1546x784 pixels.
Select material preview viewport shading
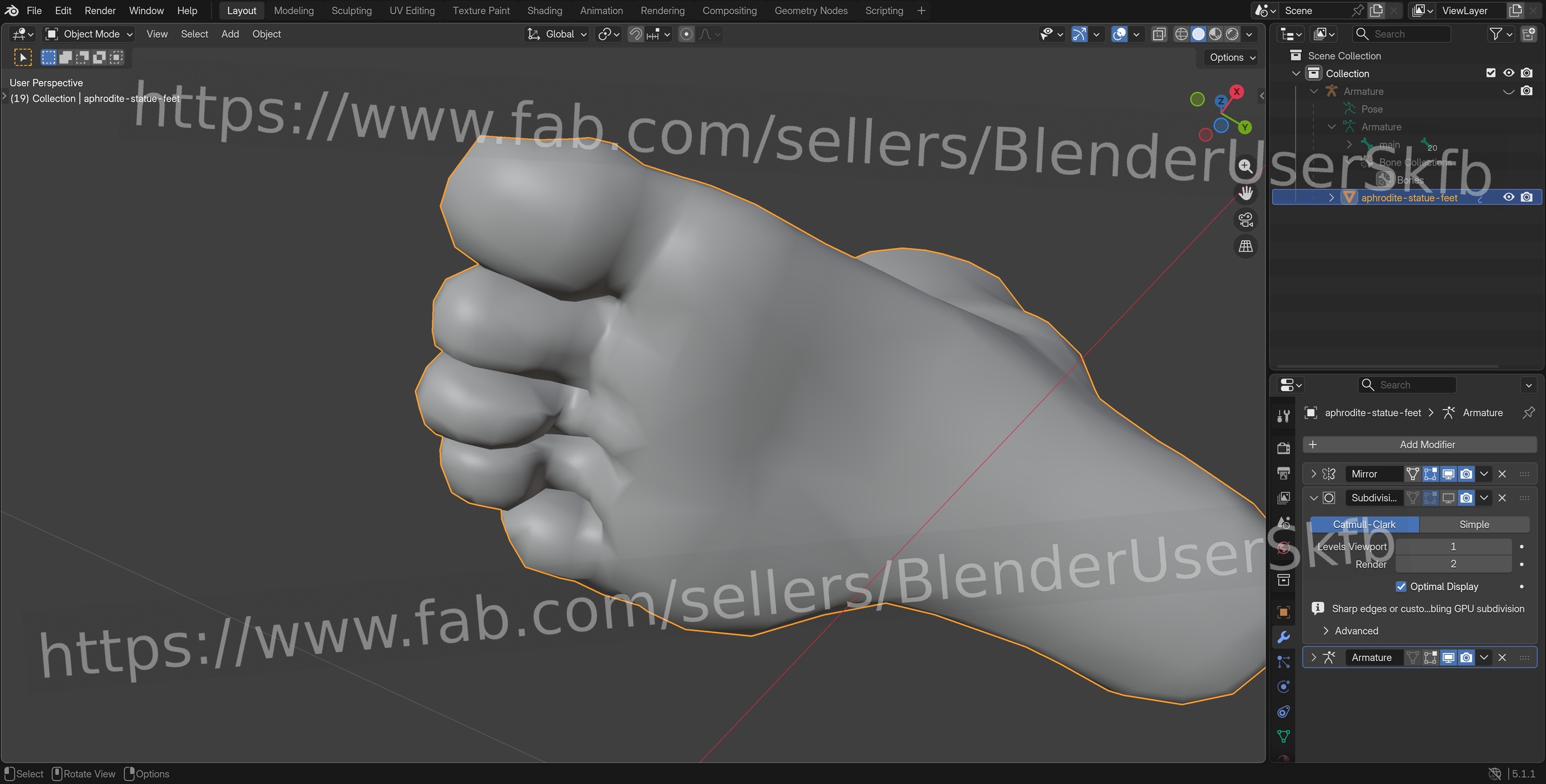pos(1215,34)
